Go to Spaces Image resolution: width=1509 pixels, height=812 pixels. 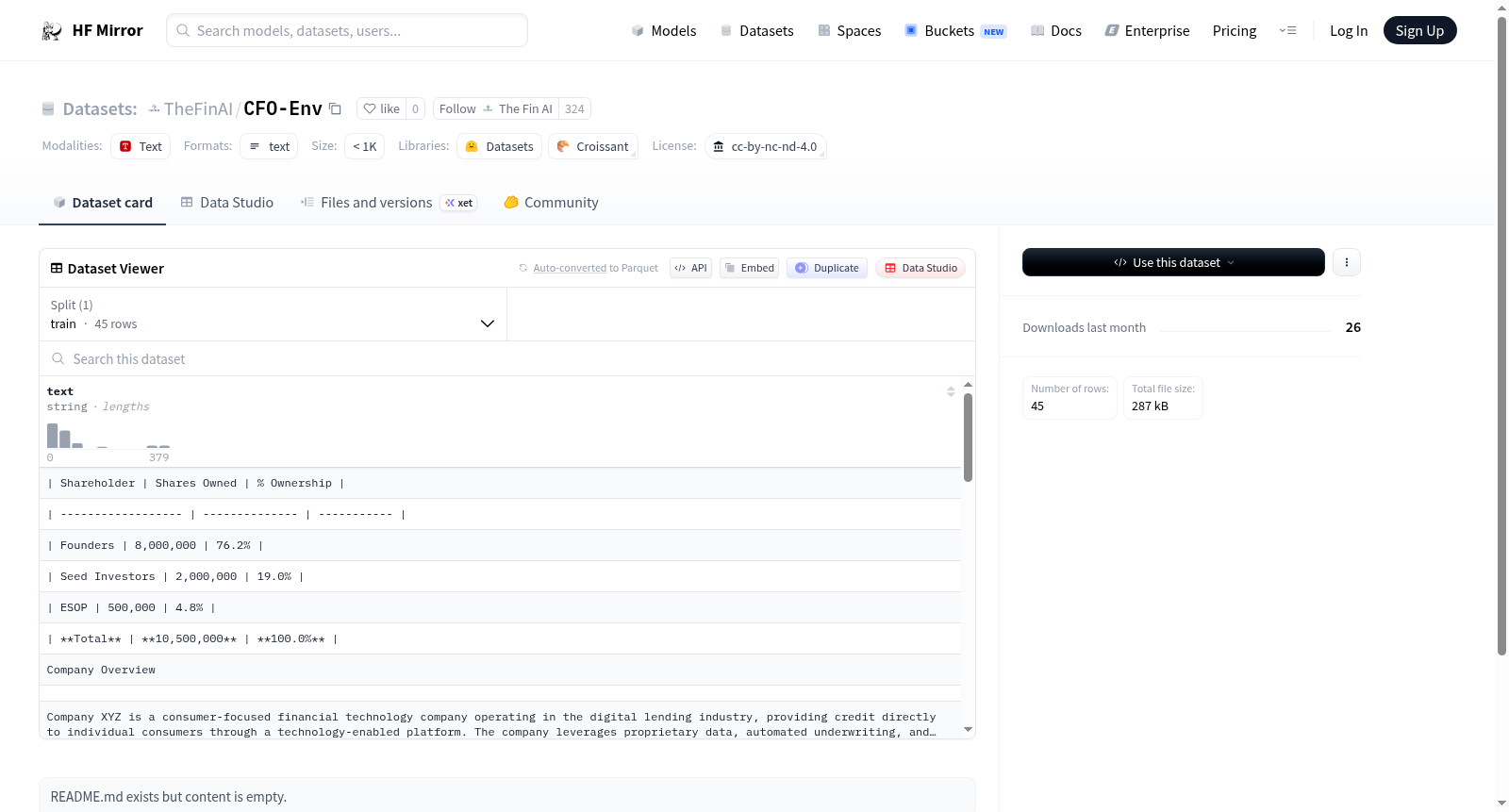[850, 31]
